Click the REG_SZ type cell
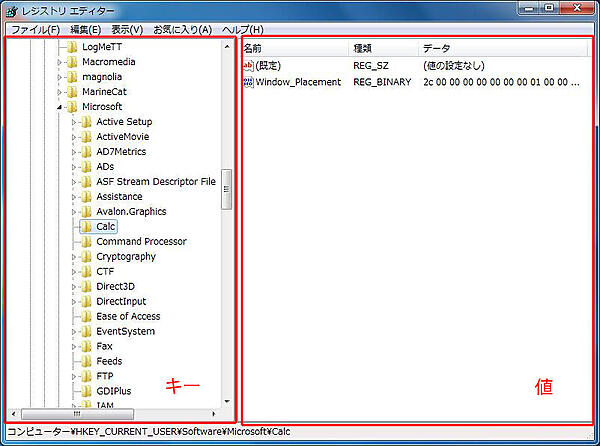This screenshot has height=446, width=600. click(371, 66)
